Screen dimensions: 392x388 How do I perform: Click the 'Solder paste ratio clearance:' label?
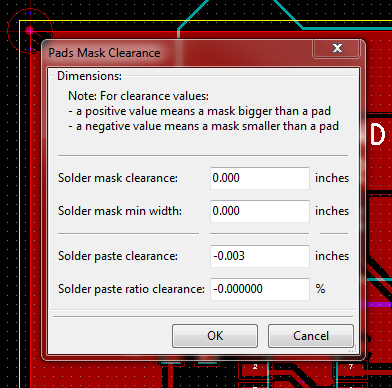pyautogui.click(x=131, y=289)
